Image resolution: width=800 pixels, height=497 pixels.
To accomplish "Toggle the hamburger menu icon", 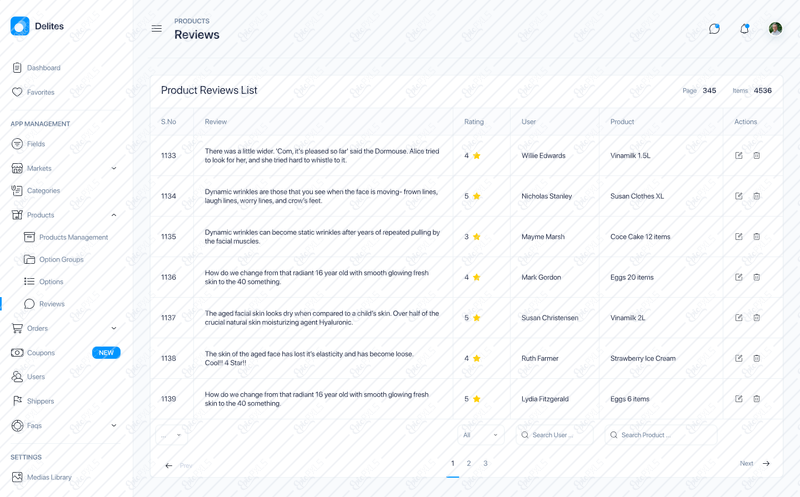I will (157, 29).
